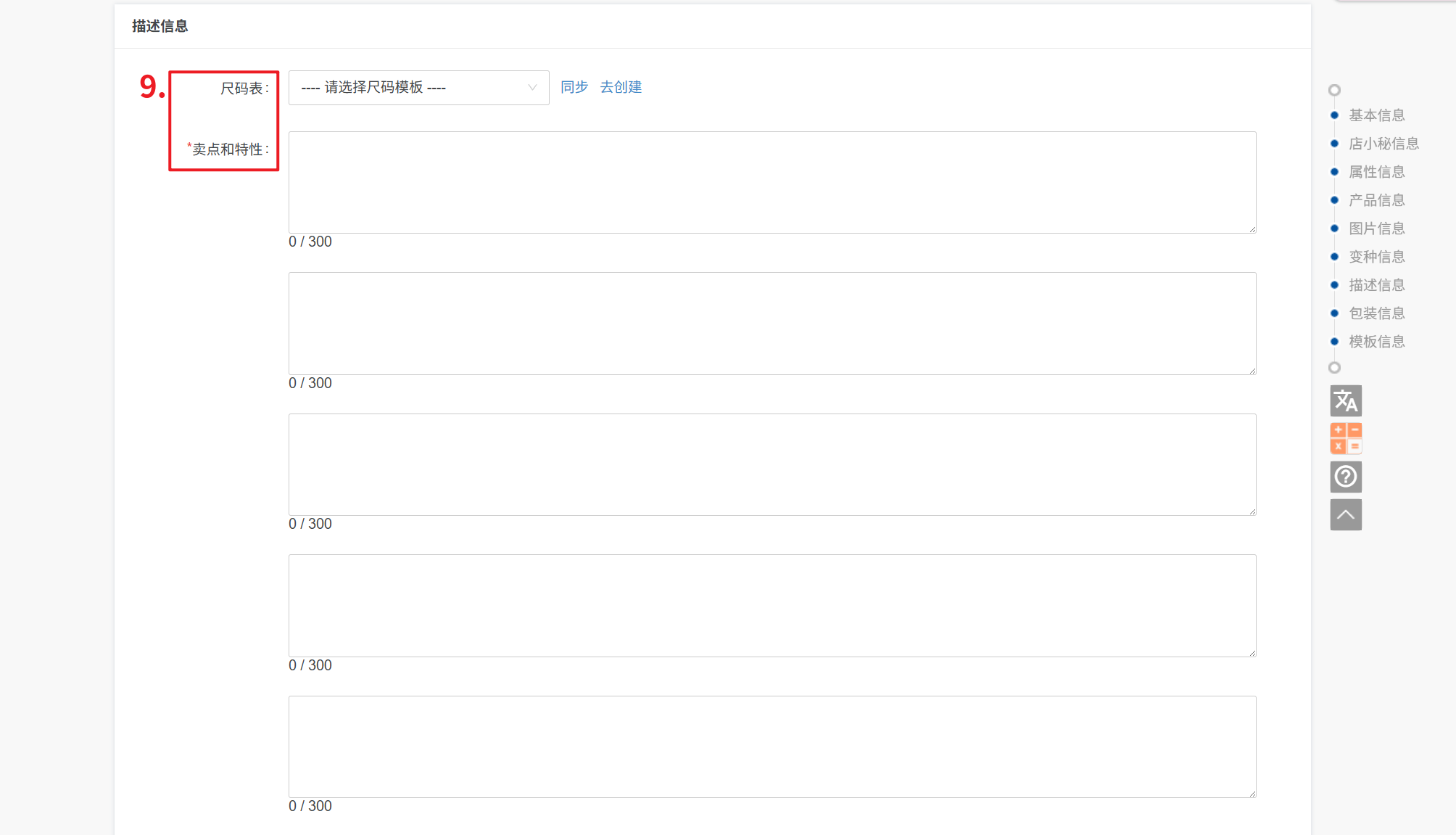Screen dimensions: 1456x835
Task: Click the top circle of navigation timeline
Action: point(1334,90)
